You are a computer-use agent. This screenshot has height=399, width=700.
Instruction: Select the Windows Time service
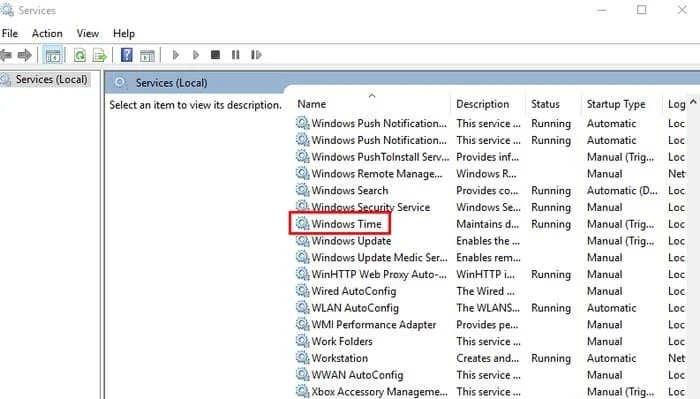tap(346, 224)
